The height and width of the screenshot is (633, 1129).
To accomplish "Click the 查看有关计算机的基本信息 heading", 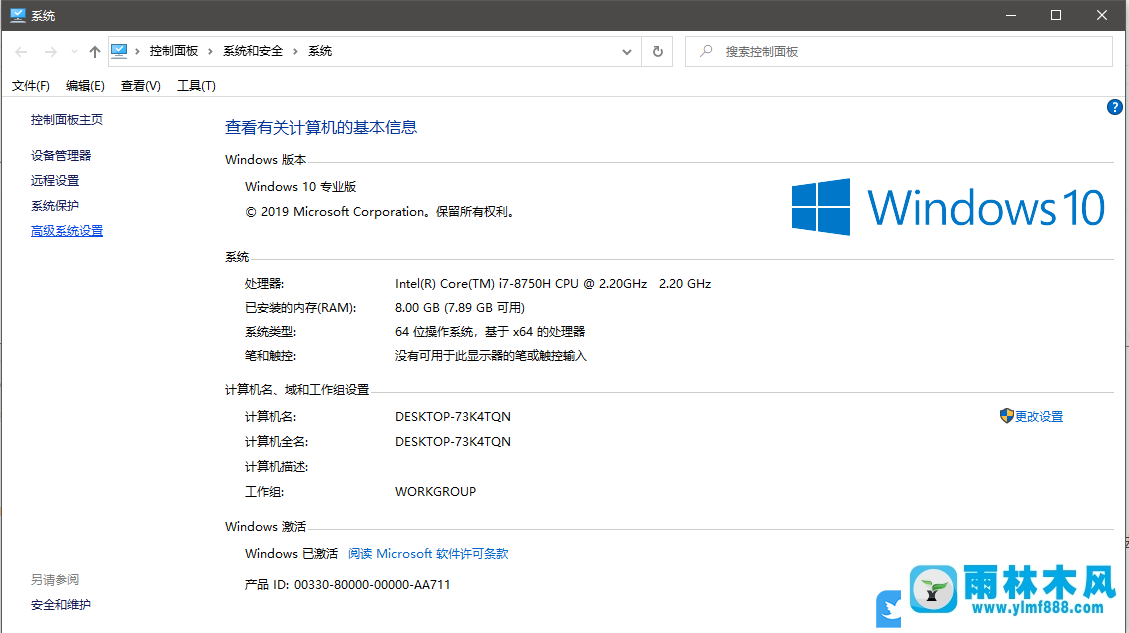I will pyautogui.click(x=321, y=127).
